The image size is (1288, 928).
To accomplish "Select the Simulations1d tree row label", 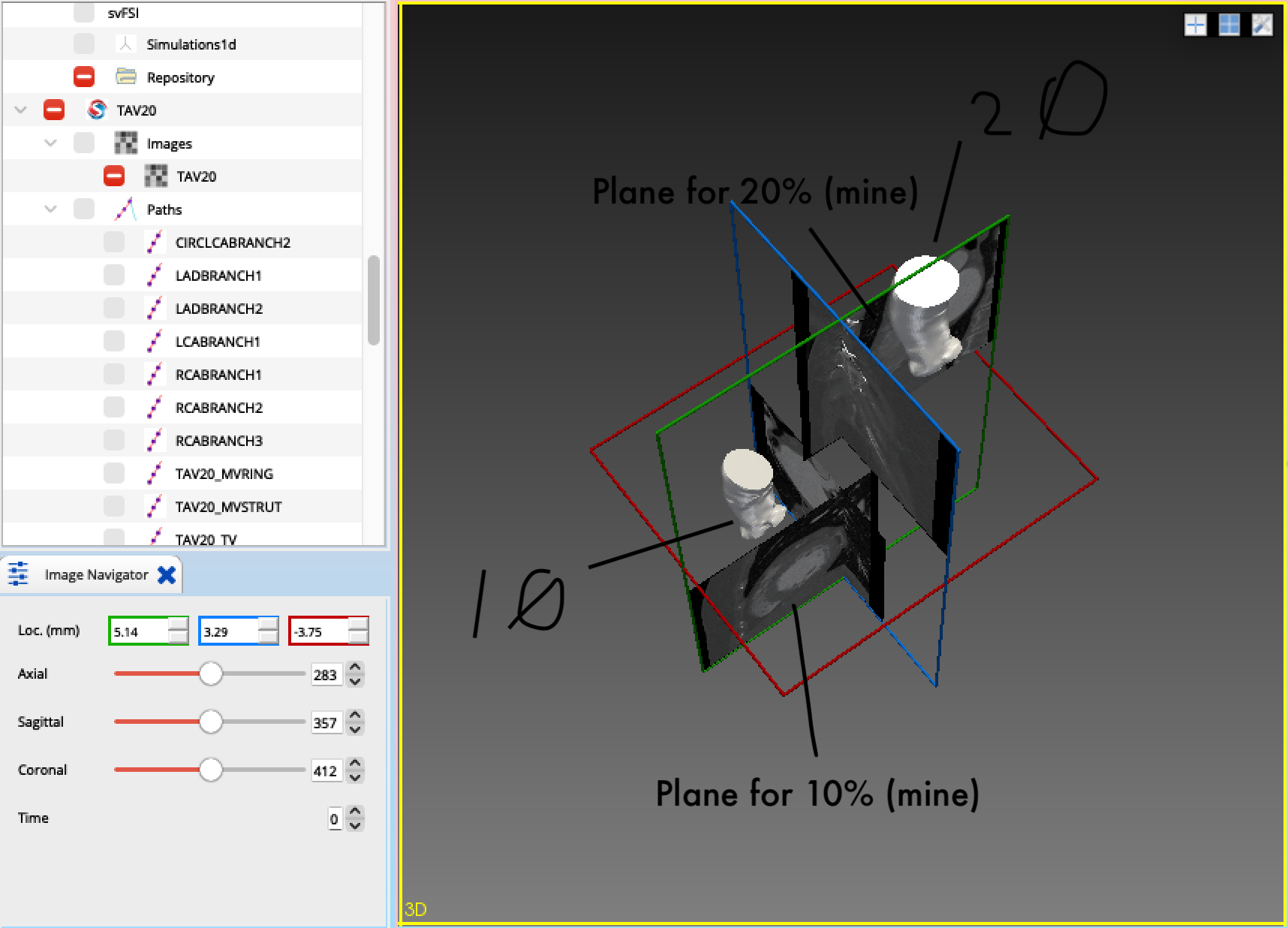I will tap(191, 44).
